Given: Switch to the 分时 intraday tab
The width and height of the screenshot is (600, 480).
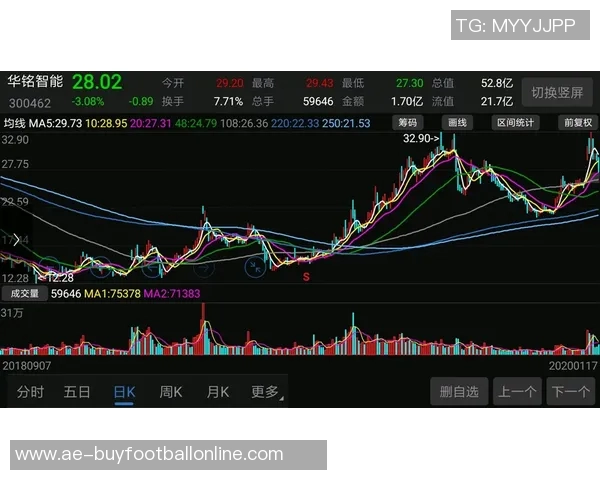Looking at the screenshot, I should pyautogui.click(x=30, y=392).
